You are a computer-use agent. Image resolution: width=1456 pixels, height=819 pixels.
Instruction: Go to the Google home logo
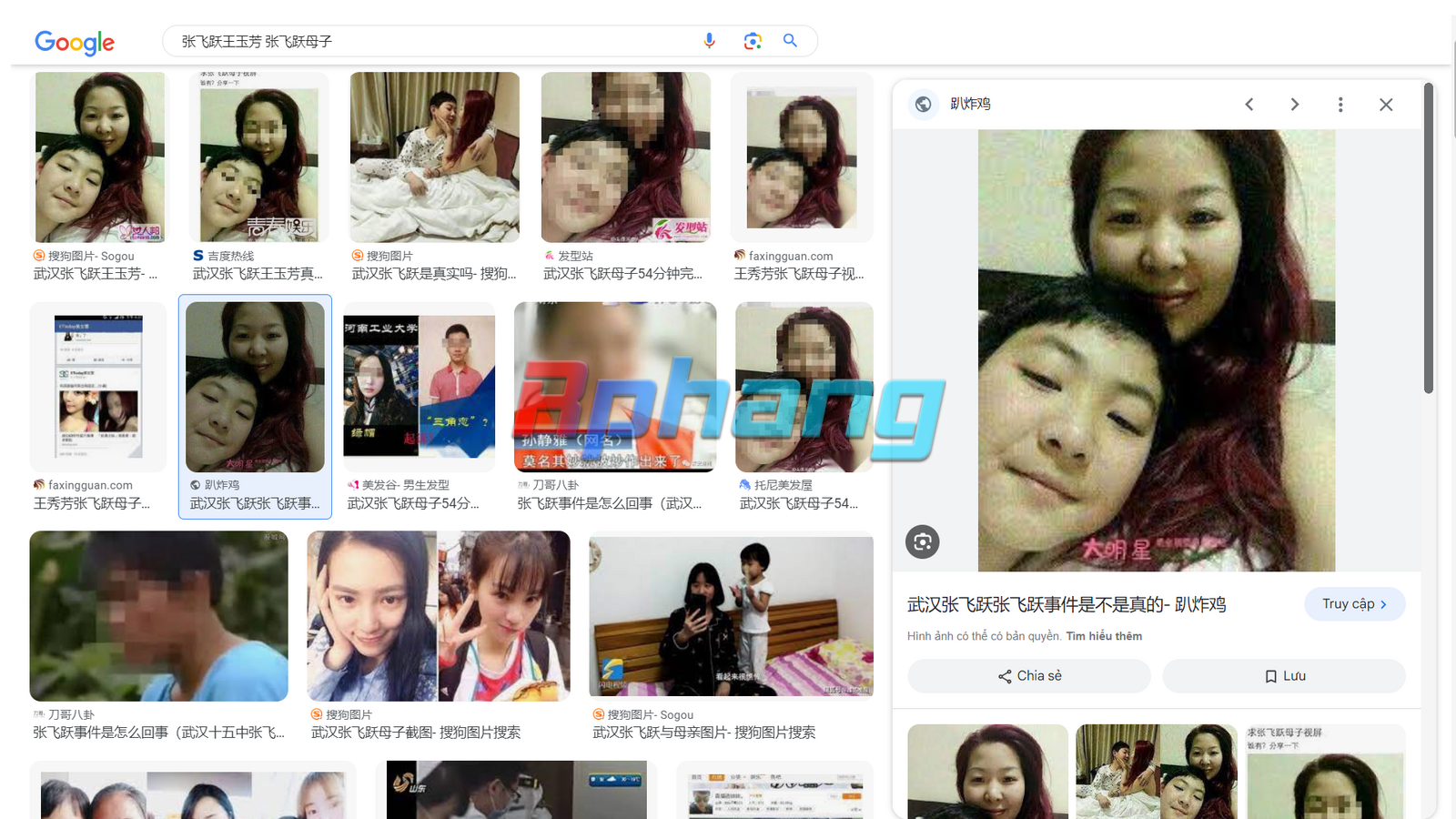coord(75,42)
